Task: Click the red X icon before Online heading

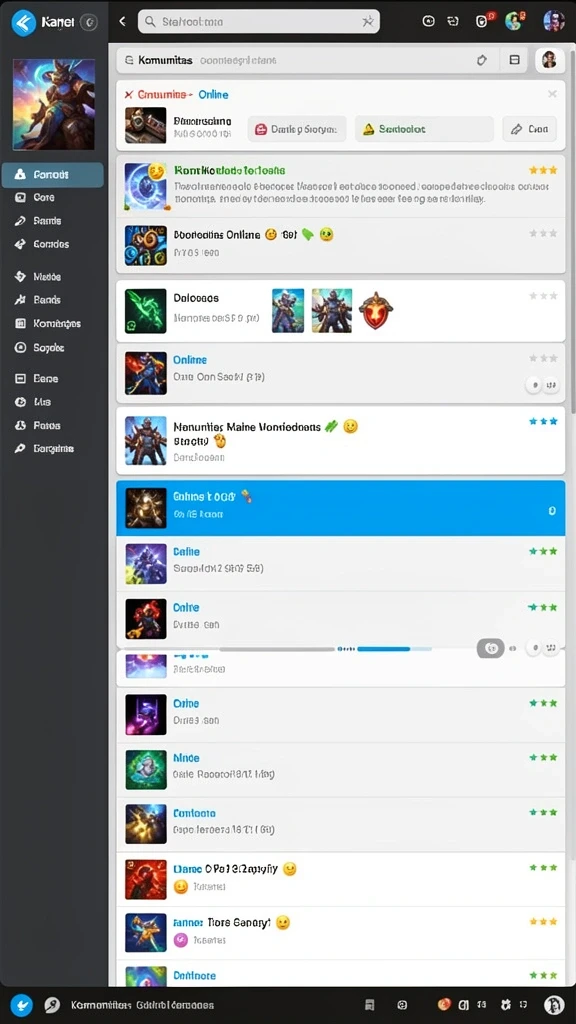Action: coord(129,95)
